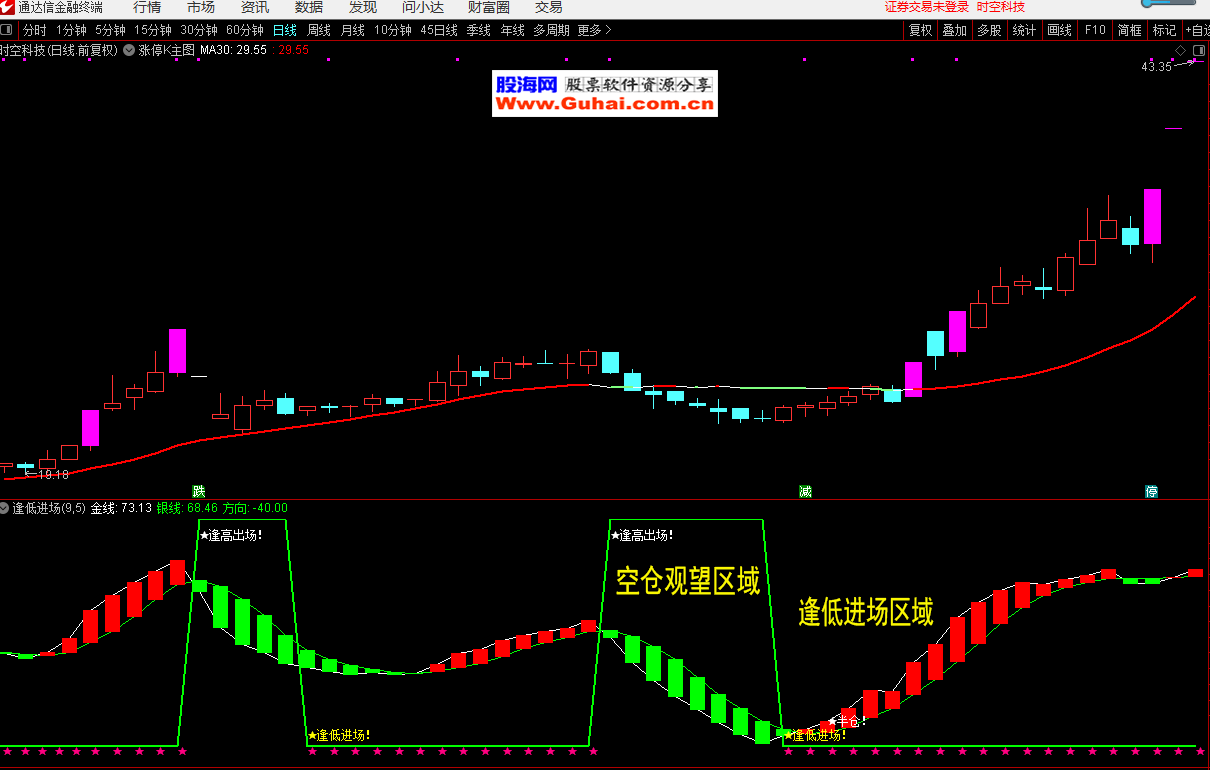Image resolution: width=1210 pixels, height=770 pixels.
Task: Expand the 更多 periods list
Action: [594, 30]
